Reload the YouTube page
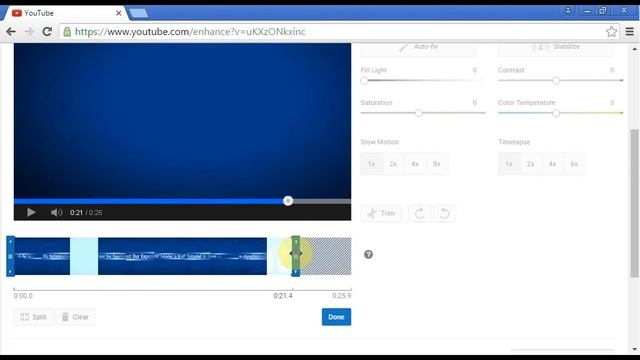The height and width of the screenshot is (360, 640). tap(47, 31)
